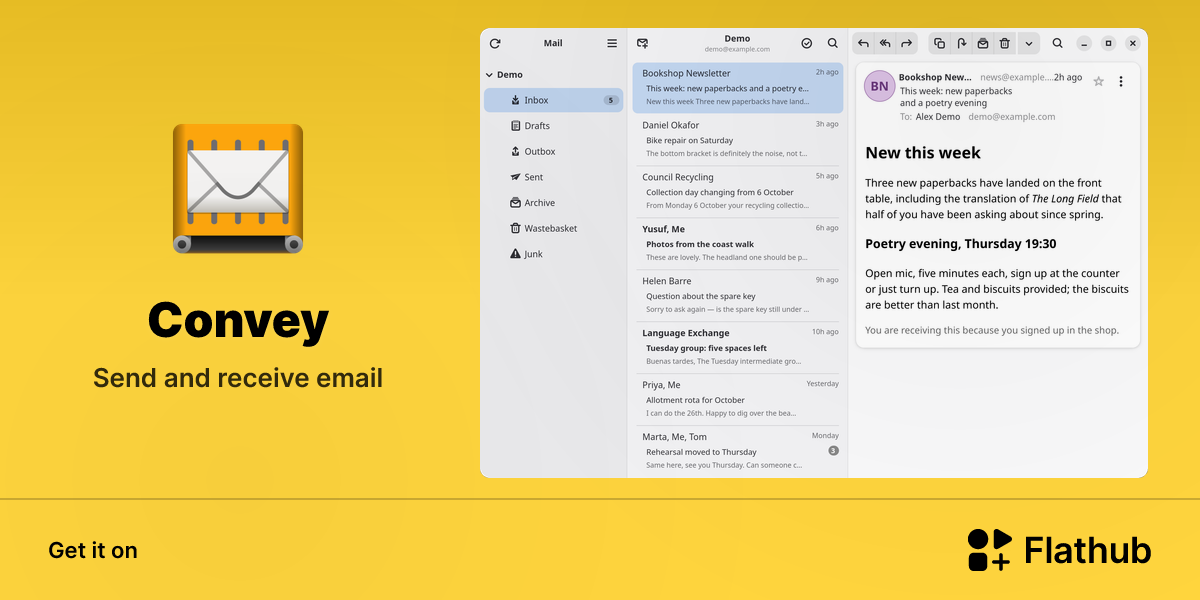This screenshot has height=600, width=1200.
Task: Open the Archive folder in sidebar
Action: pos(553,203)
